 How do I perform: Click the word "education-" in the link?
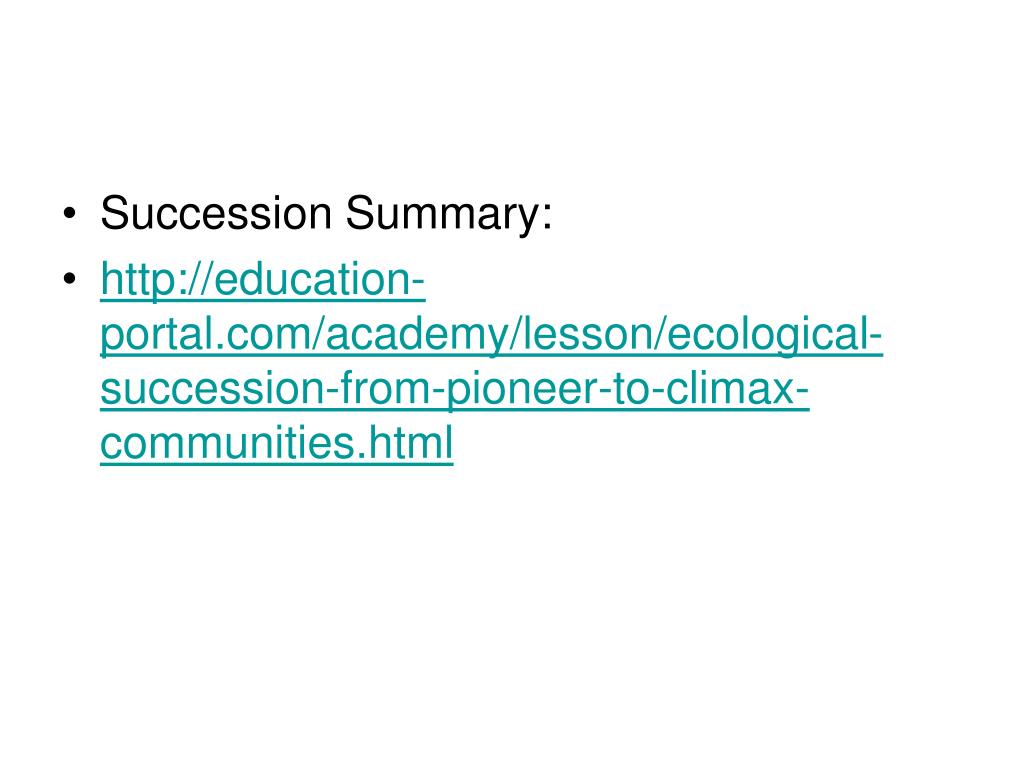click(x=319, y=280)
